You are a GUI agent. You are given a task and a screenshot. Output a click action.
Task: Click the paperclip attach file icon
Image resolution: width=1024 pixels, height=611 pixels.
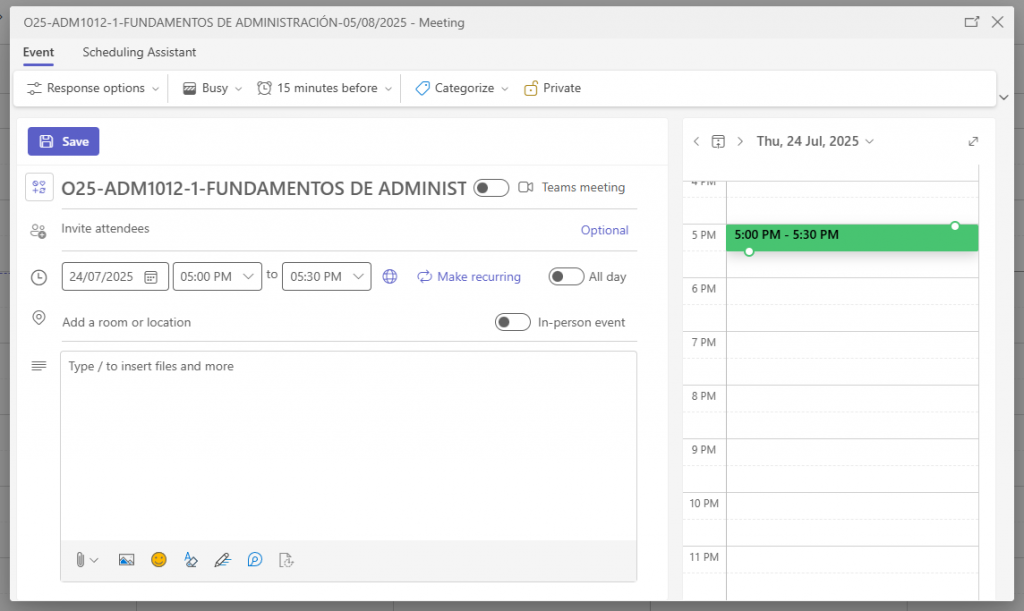click(x=80, y=560)
